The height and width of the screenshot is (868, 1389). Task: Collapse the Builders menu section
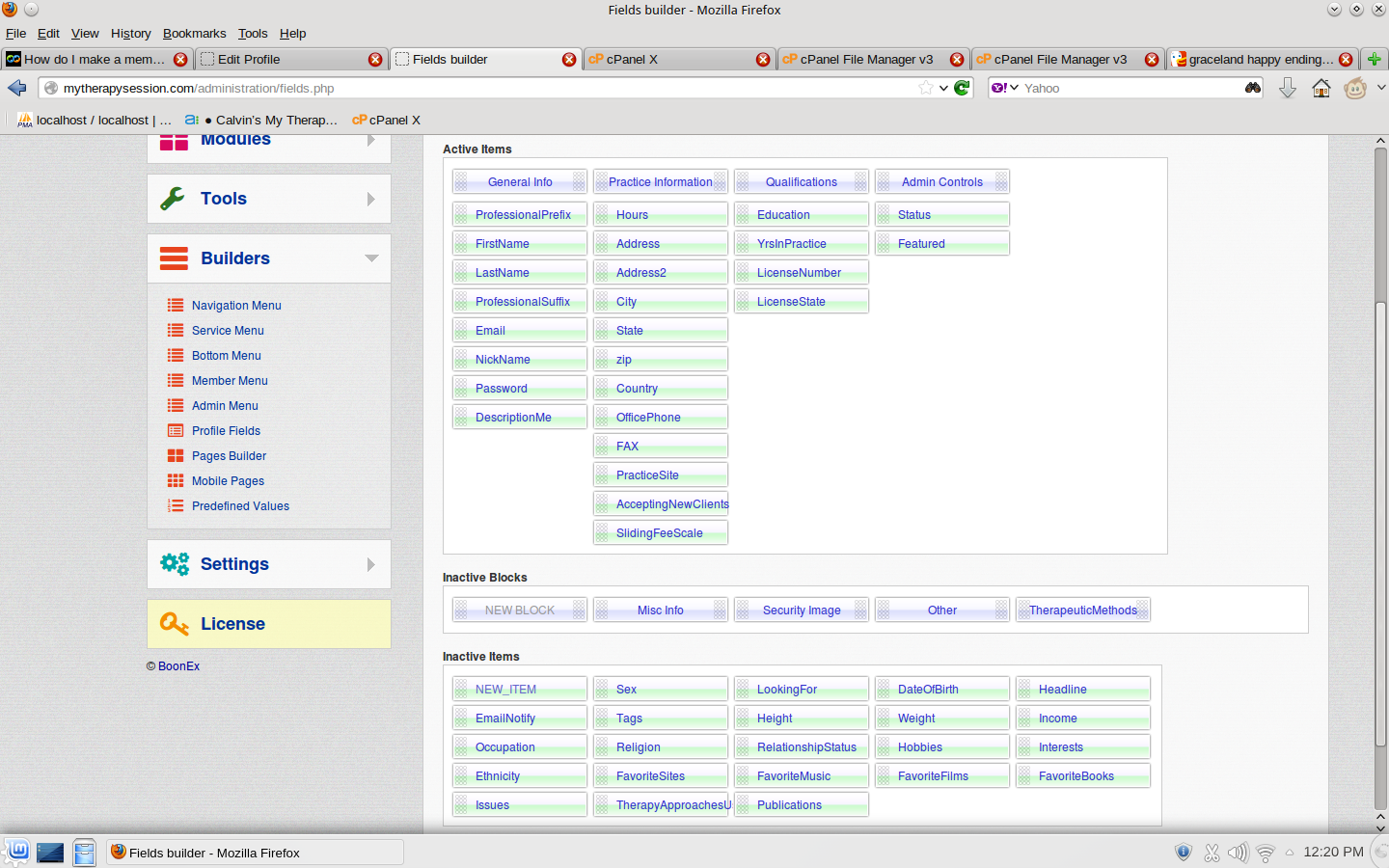371,258
